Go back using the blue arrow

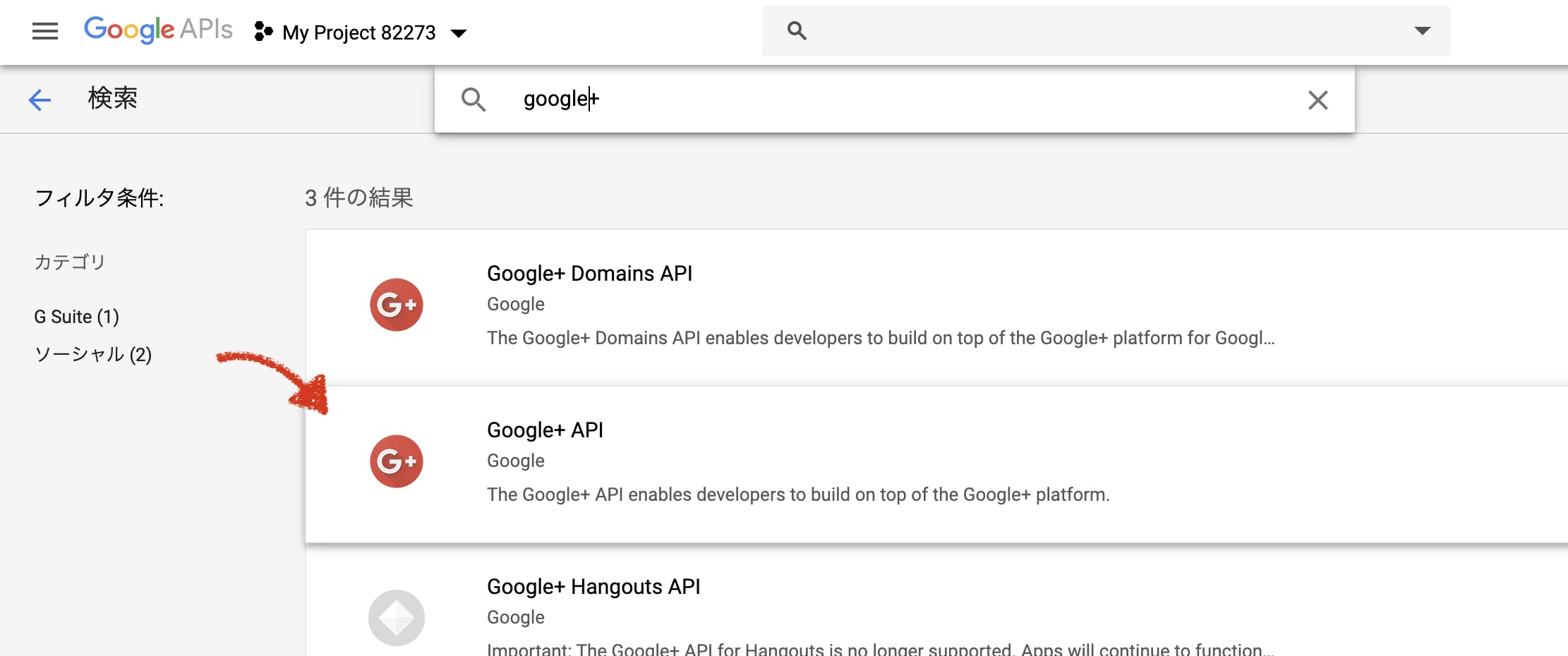pyautogui.click(x=40, y=99)
